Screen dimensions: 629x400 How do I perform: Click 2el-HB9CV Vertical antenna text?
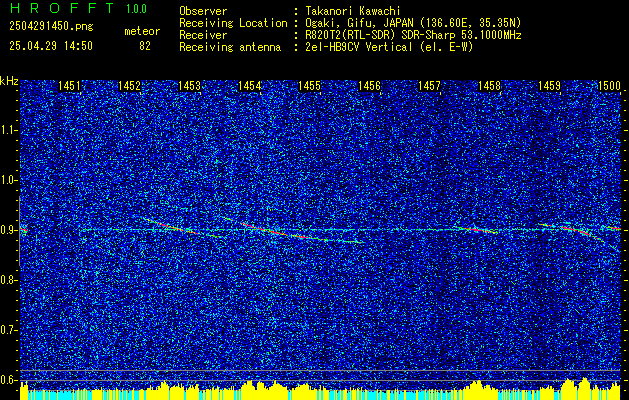click(389, 47)
